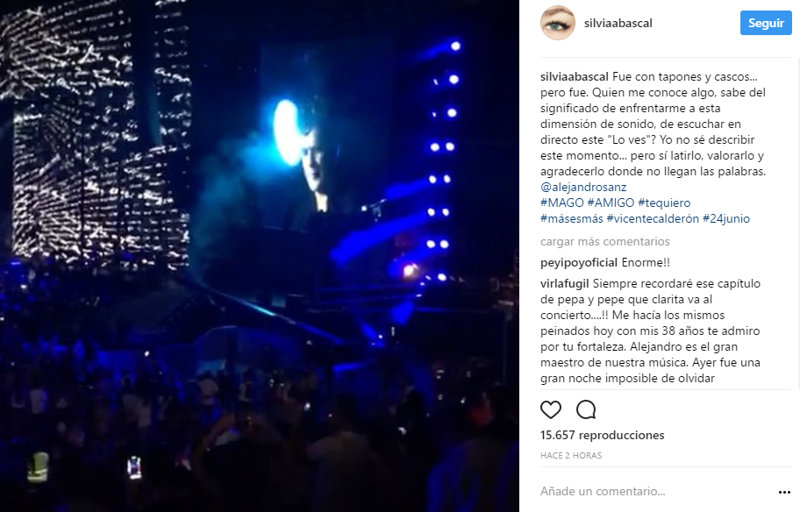Image resolution: width=800 pixels, height=512 pixels.
Task: Open the #másesmás hashtag
Action: pyautogui.click(x=571, y=219)
